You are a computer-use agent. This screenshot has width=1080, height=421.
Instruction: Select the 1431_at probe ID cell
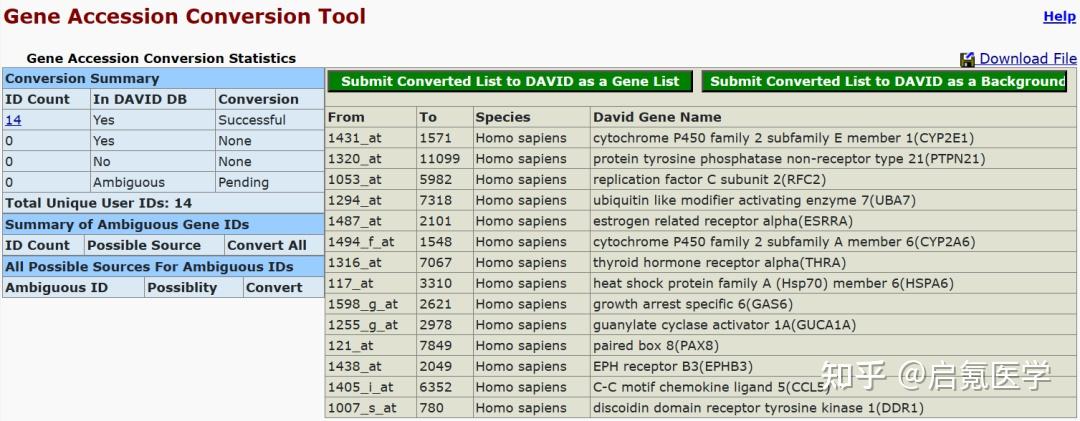(354, 138)
